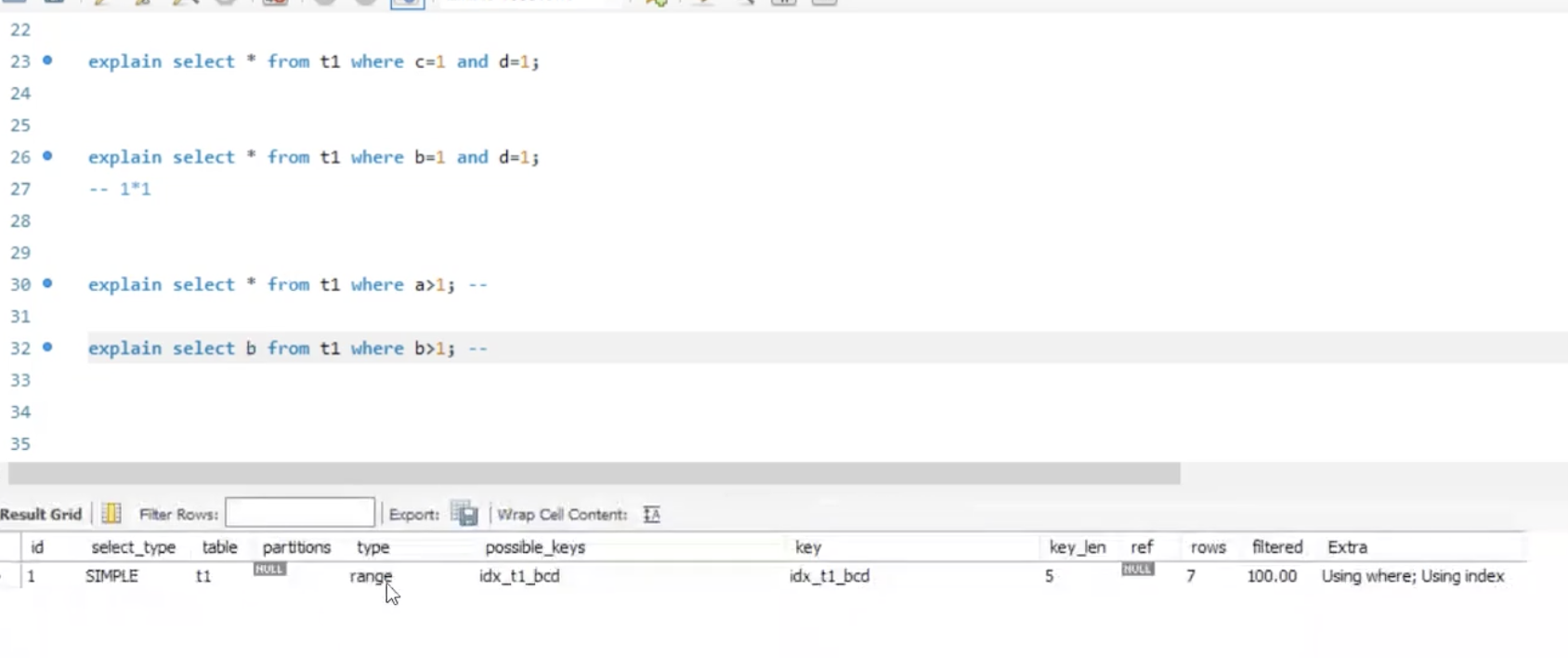Select the 'range' cell in type column

371,576
